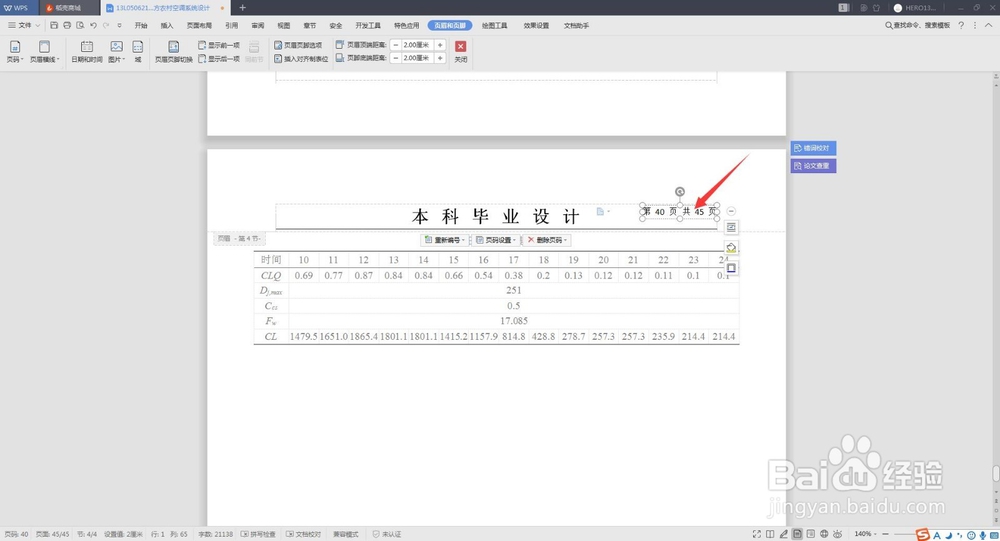Switch to the 效果设置 tab
This screenshot has height=541, width=1000.
536,26
